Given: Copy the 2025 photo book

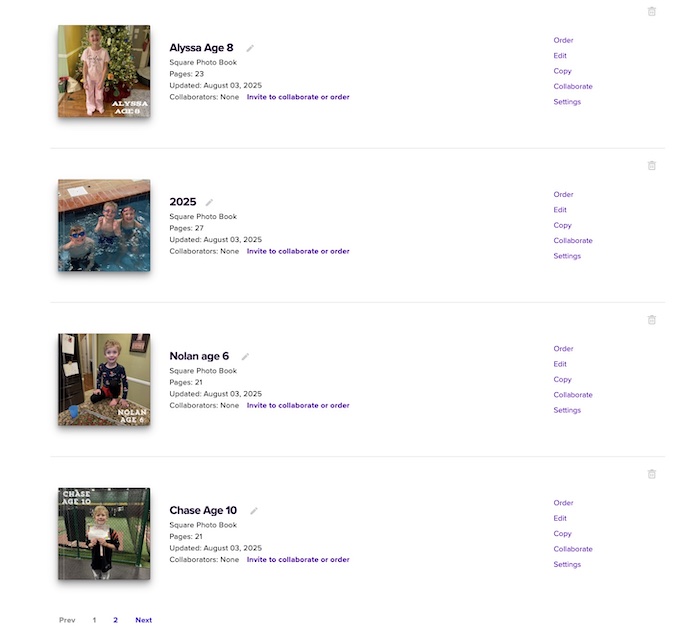Looking at the screenshot, I should (x=562, y=225).
